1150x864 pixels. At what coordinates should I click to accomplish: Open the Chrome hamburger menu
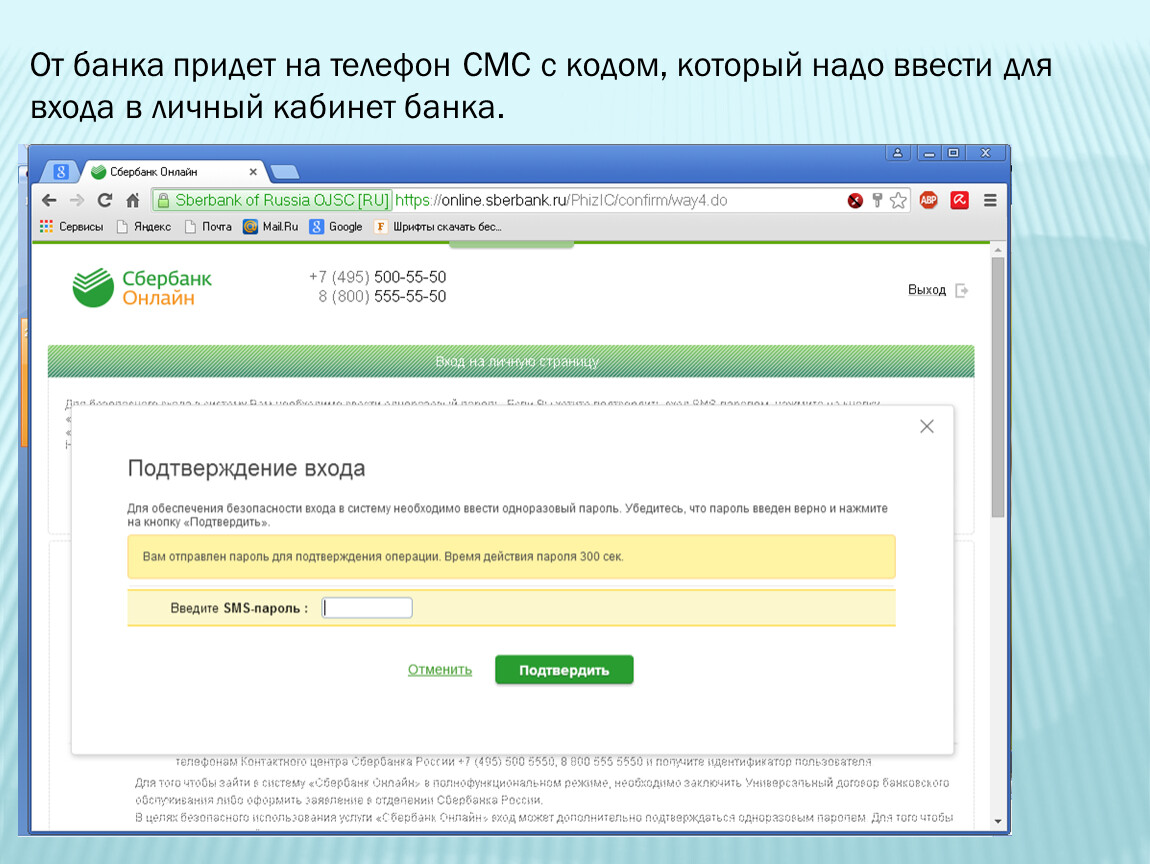pos(990,200)
